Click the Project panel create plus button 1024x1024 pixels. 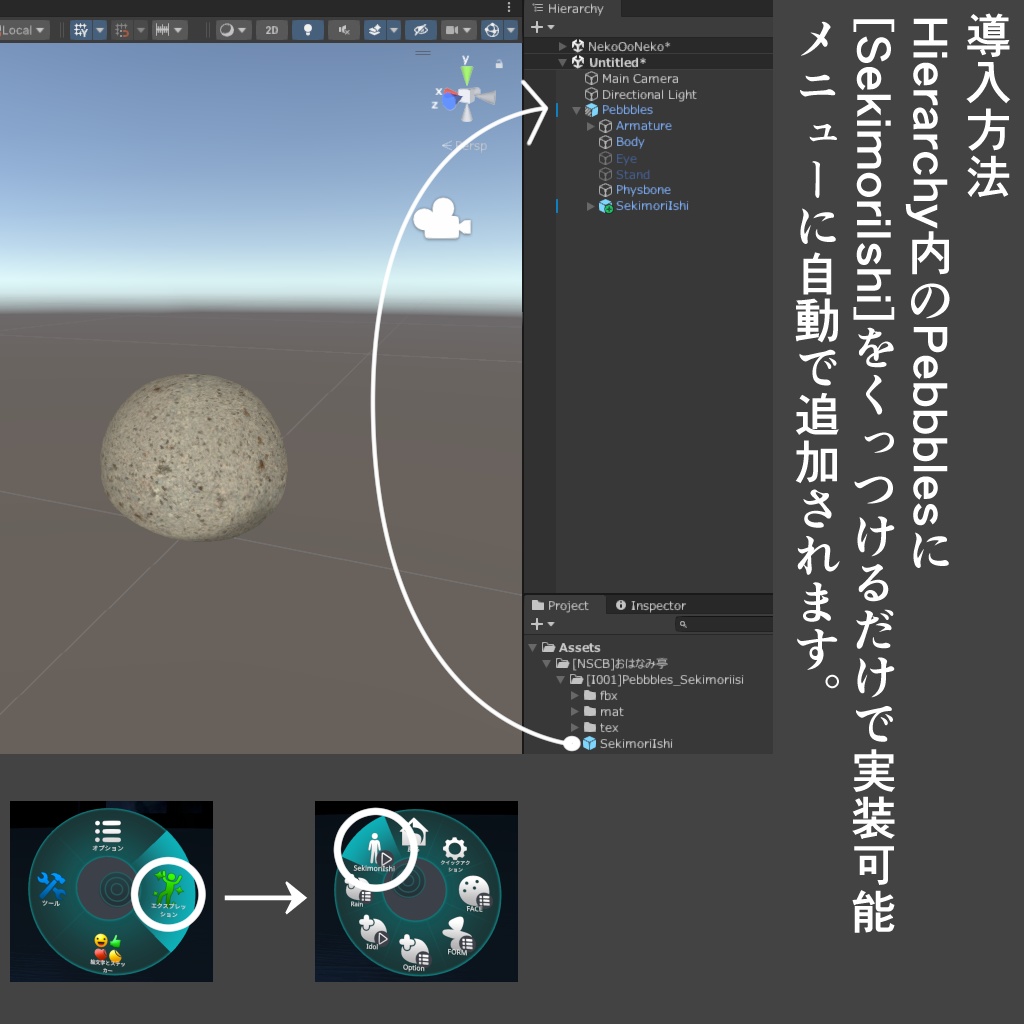(x=536, y=623)
